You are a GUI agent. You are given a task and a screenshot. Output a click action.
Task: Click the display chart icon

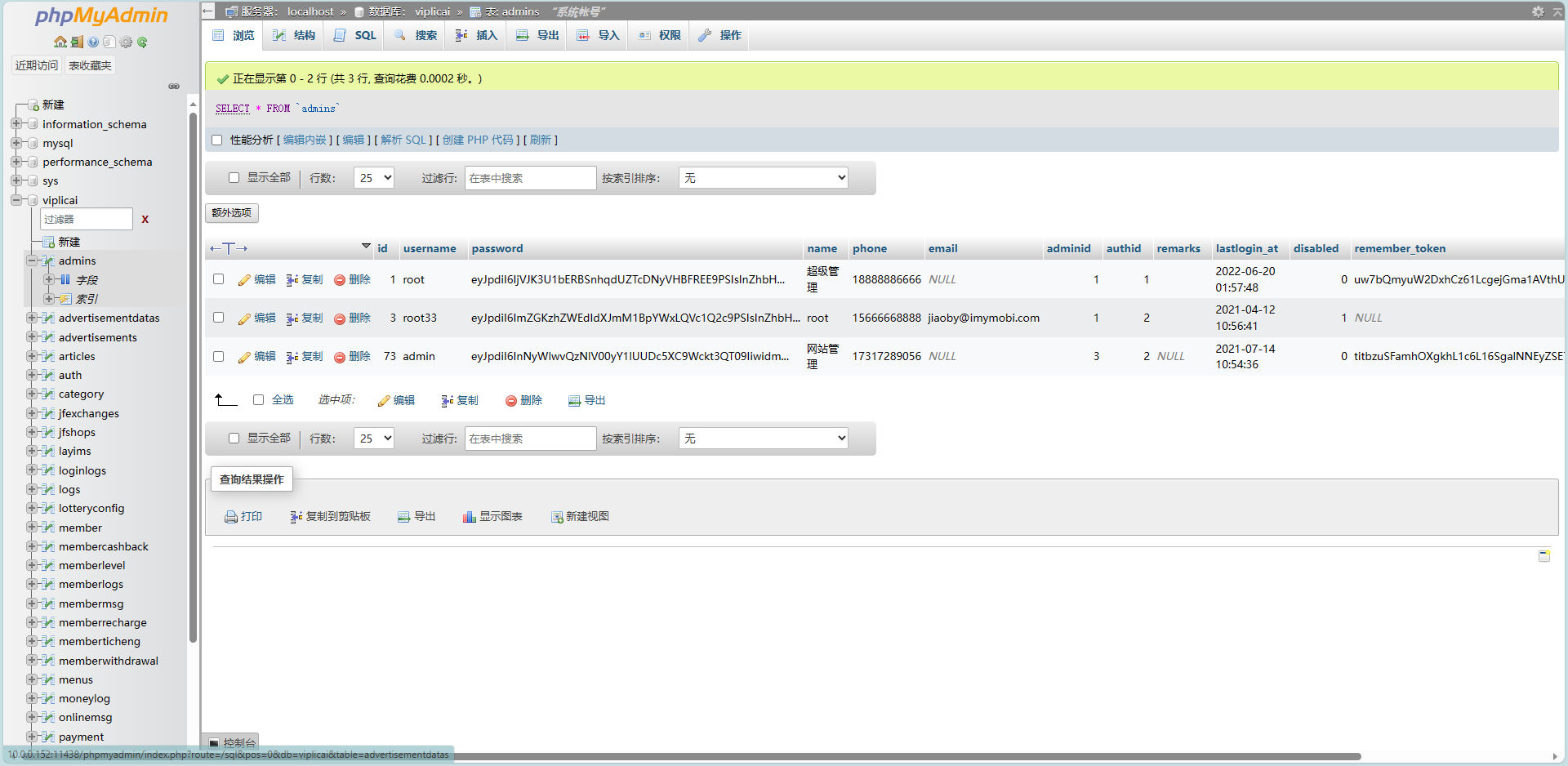(x=470, y=517)
